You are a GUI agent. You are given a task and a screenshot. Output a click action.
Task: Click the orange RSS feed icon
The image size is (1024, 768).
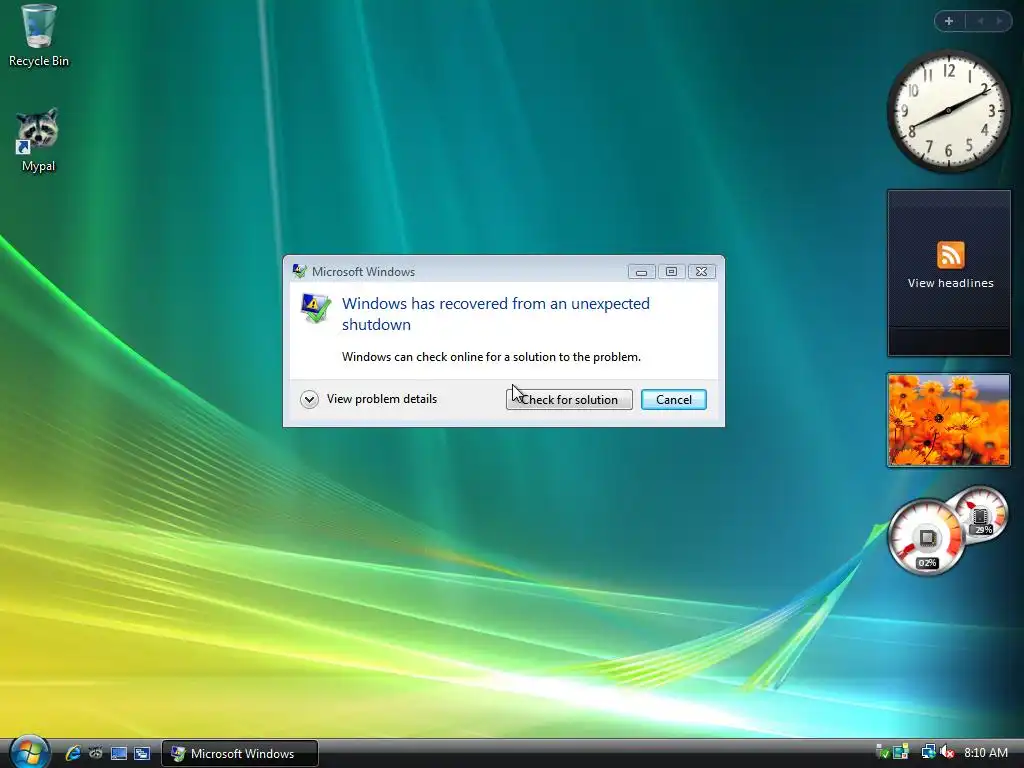[x=950, y=255]
